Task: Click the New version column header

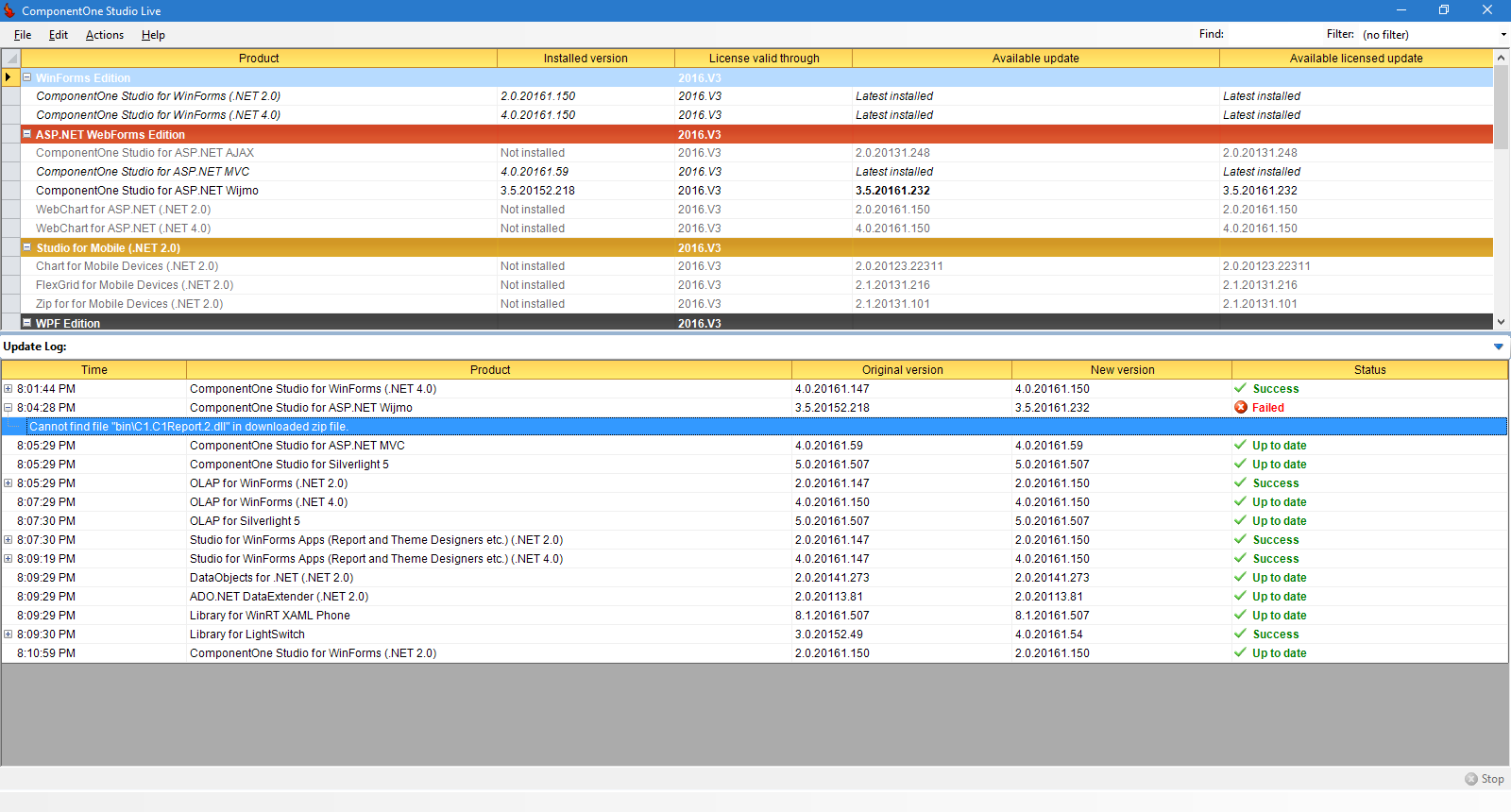Action: (x=1122, y=369)
